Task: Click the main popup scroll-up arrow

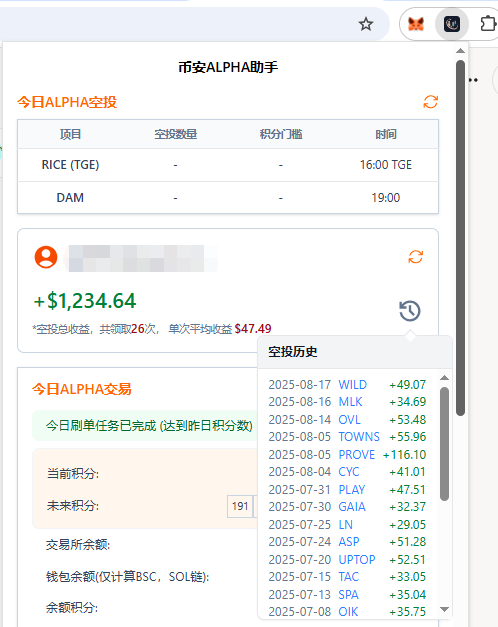Action: pyautogui.click(x=460, y=51)
